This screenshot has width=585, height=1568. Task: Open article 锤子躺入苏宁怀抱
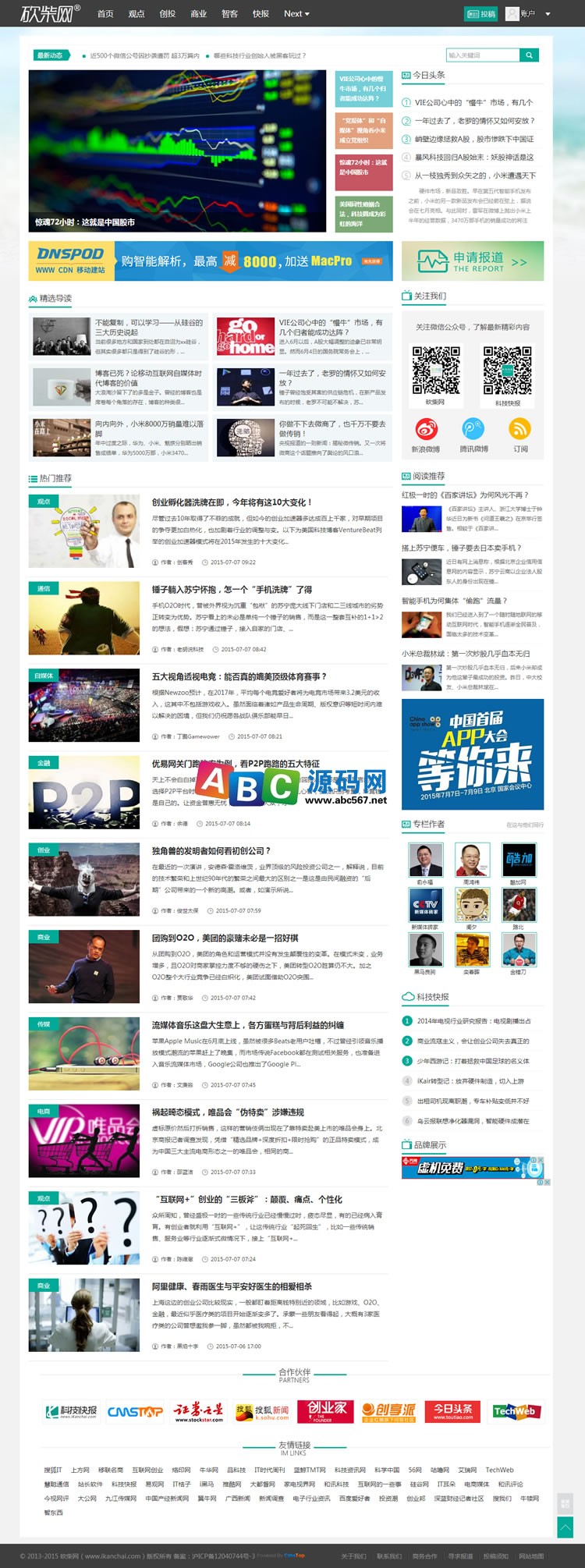tap(232, 590)
